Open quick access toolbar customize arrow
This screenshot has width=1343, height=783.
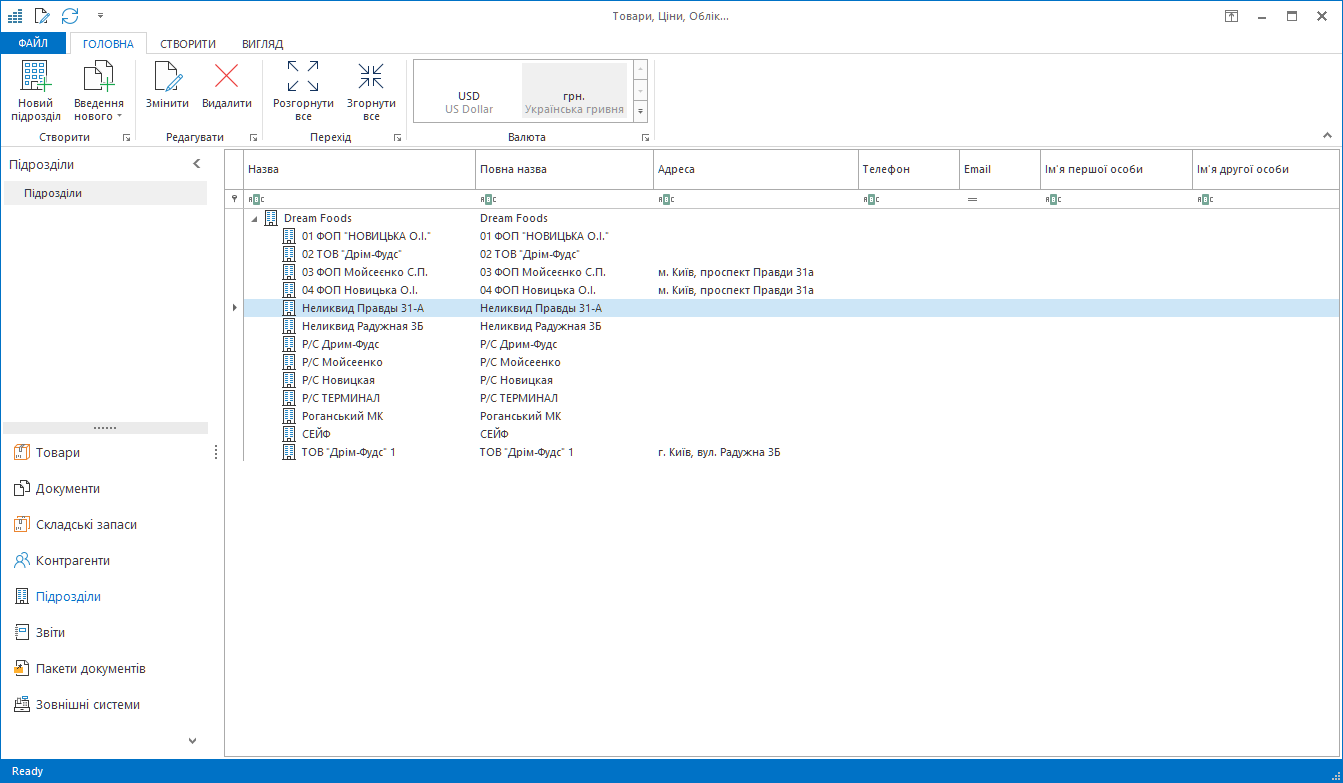tap(100, 16)
